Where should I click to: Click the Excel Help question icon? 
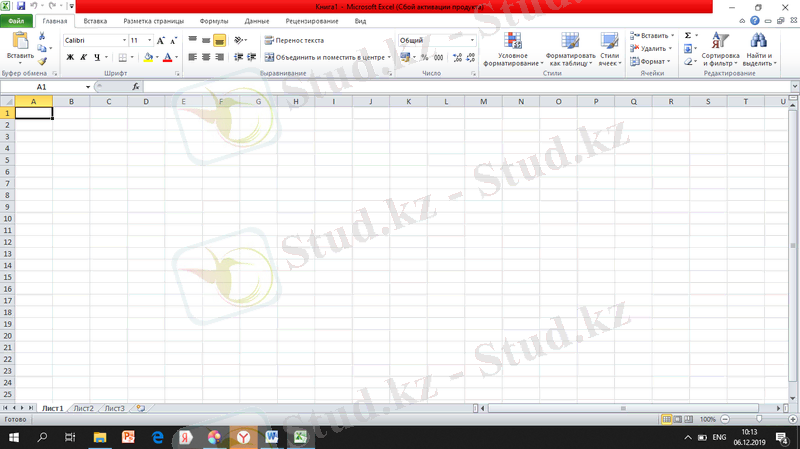pyautogui.click(x=755, y=20)
